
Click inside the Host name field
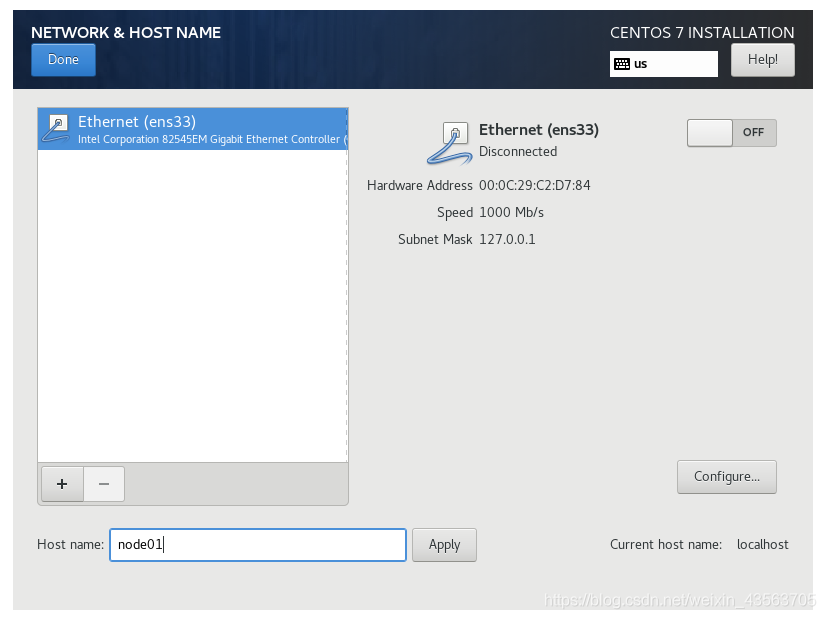[258, 545]
